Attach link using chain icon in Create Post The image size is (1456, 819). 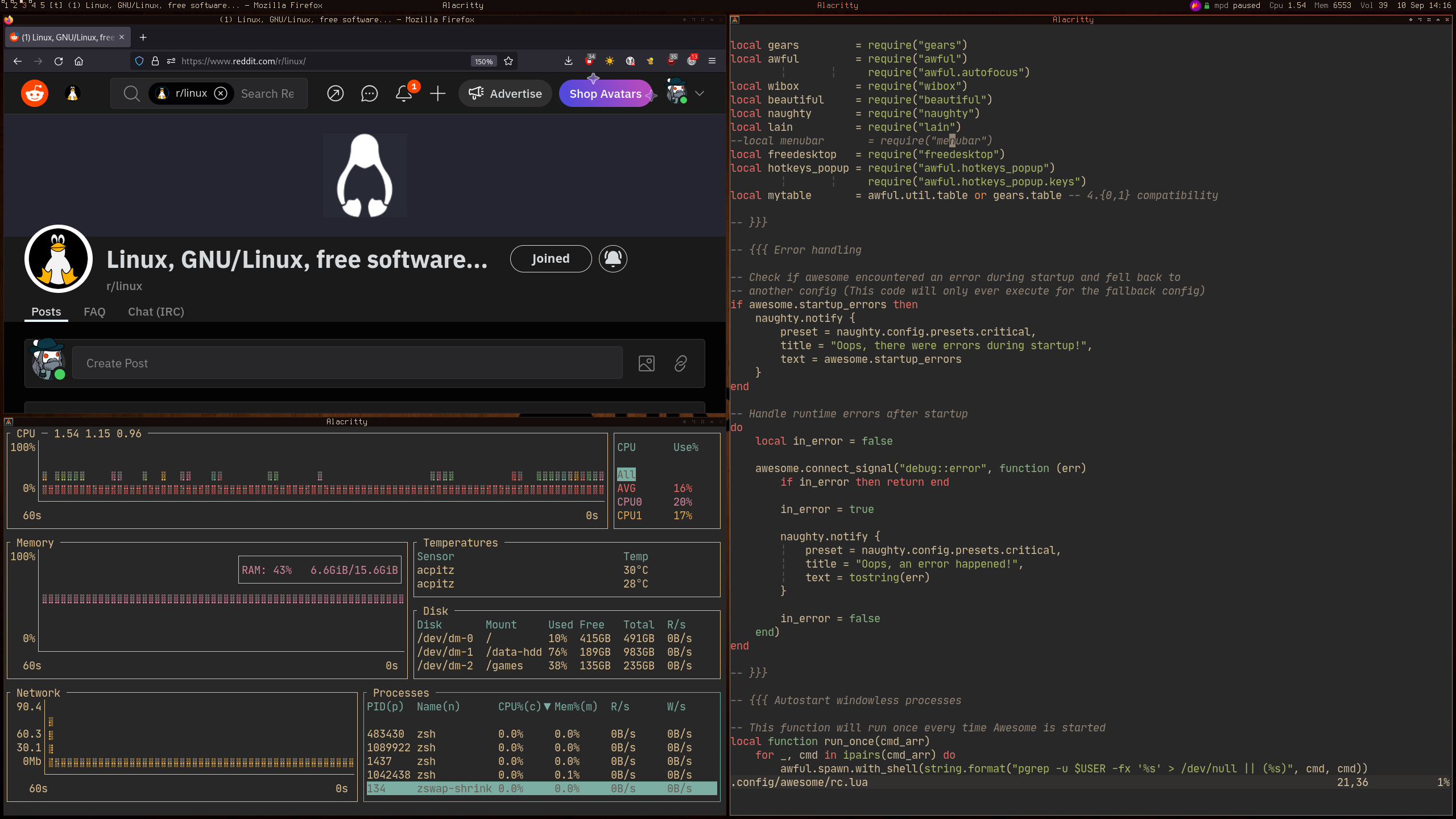point(680,363)
